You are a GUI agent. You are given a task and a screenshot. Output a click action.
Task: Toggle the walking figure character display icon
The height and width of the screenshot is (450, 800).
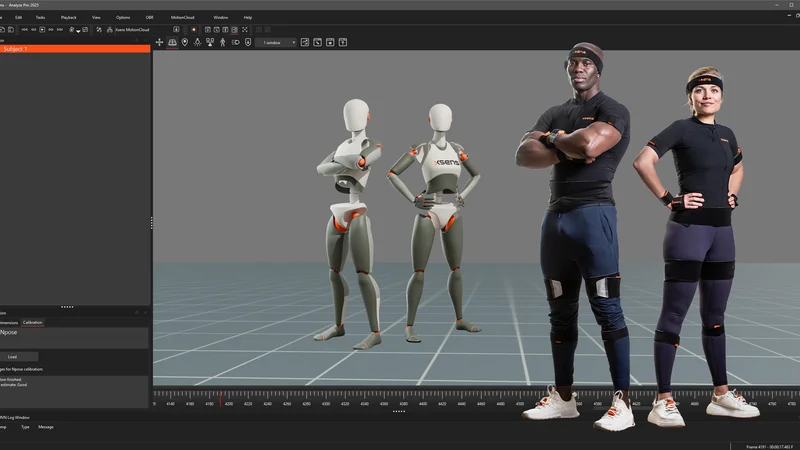tap(222, 42)
